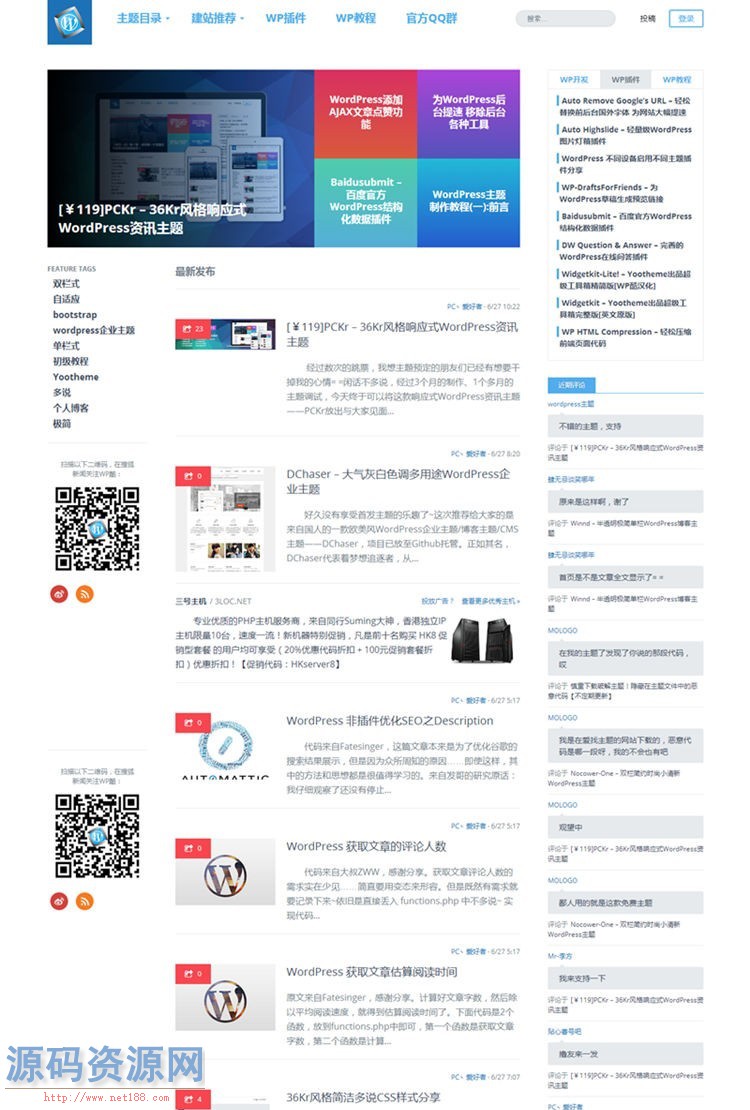This screenshot has width=750, height=1110.
Task: Open WP HTML Compression article link
Action: pos(625,337)
